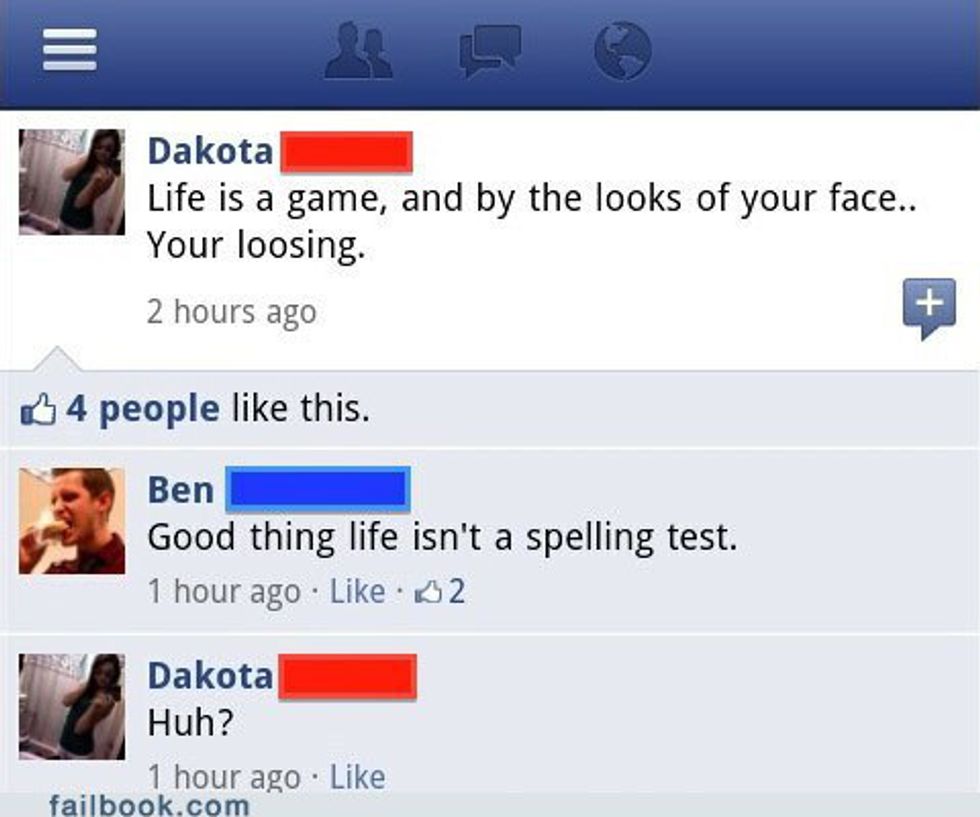Image resolution: width=980 pixels, height=817 pixels.
Task: Click the thumbs-up icon beside 4 people
Action: coord(39,410)
